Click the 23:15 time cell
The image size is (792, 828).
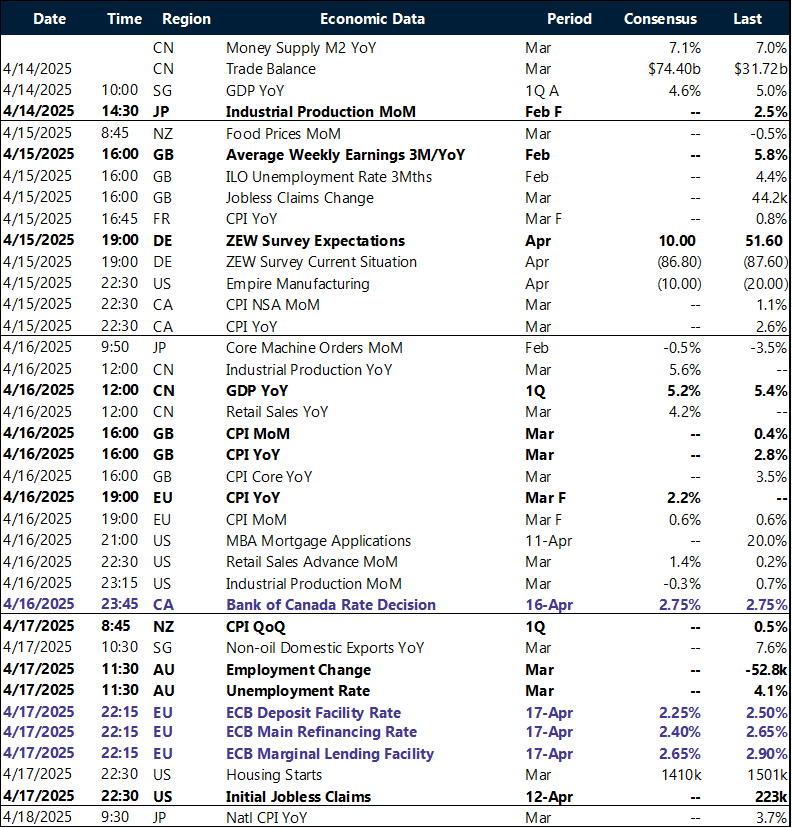(119, 583)
